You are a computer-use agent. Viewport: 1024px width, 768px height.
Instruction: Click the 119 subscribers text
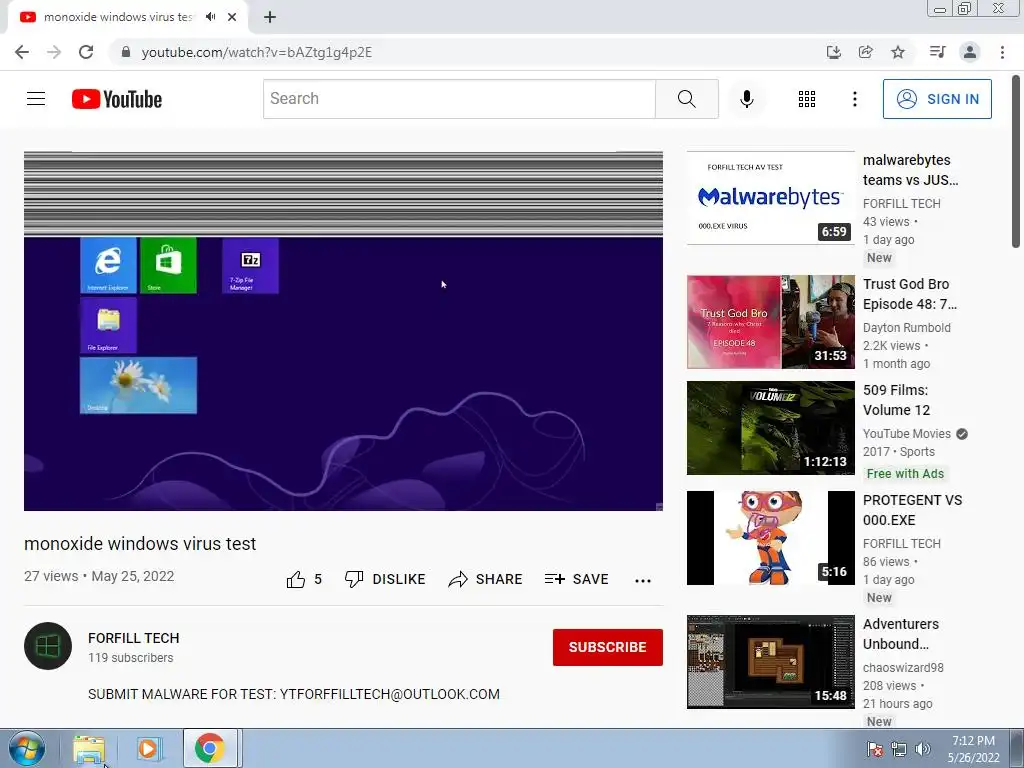131,658
